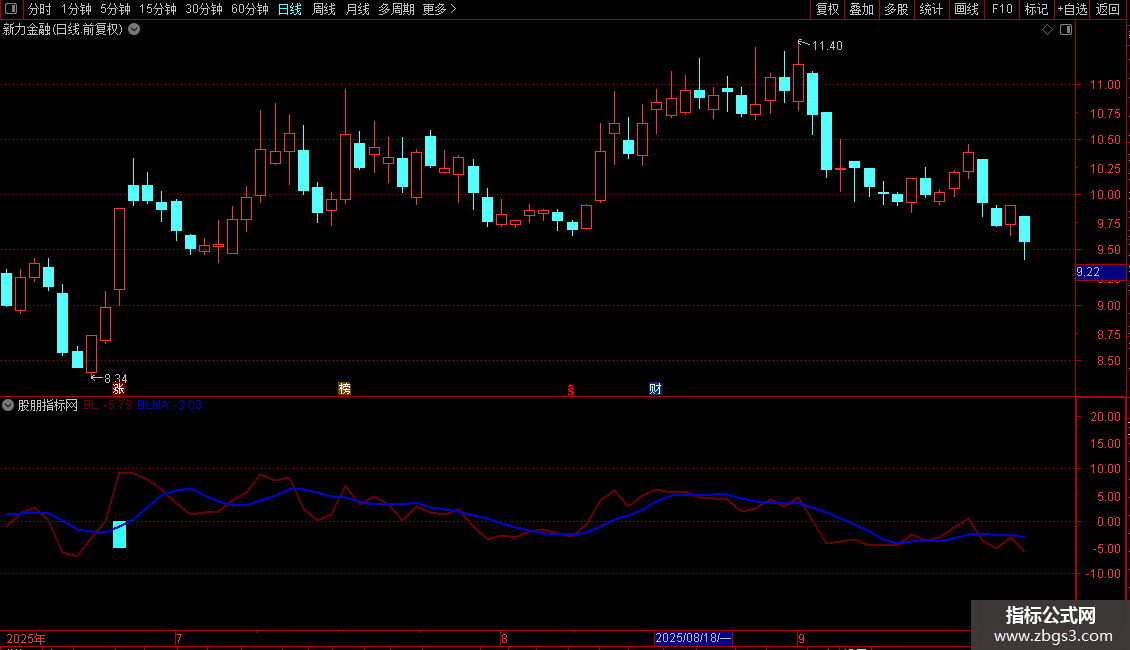Click the 2025年 label on time axis
1130x650 pixels.
(26, 638)
